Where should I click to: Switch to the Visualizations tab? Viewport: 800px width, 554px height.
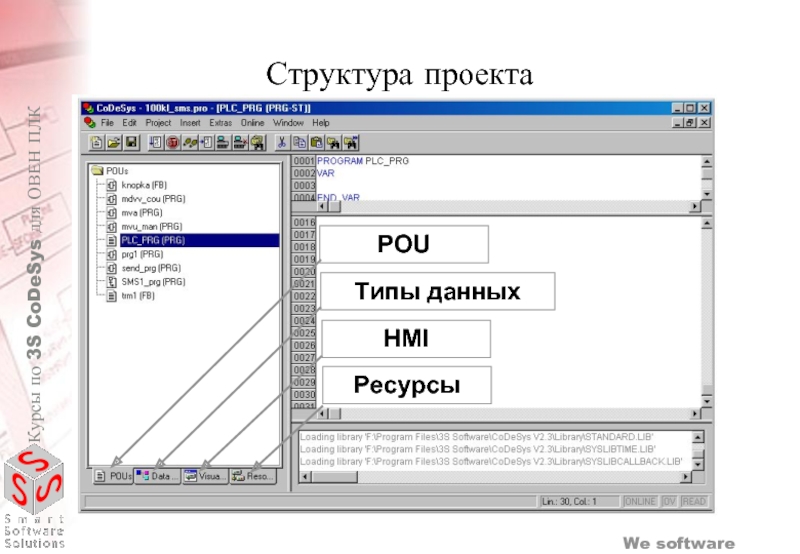point(206,476)
